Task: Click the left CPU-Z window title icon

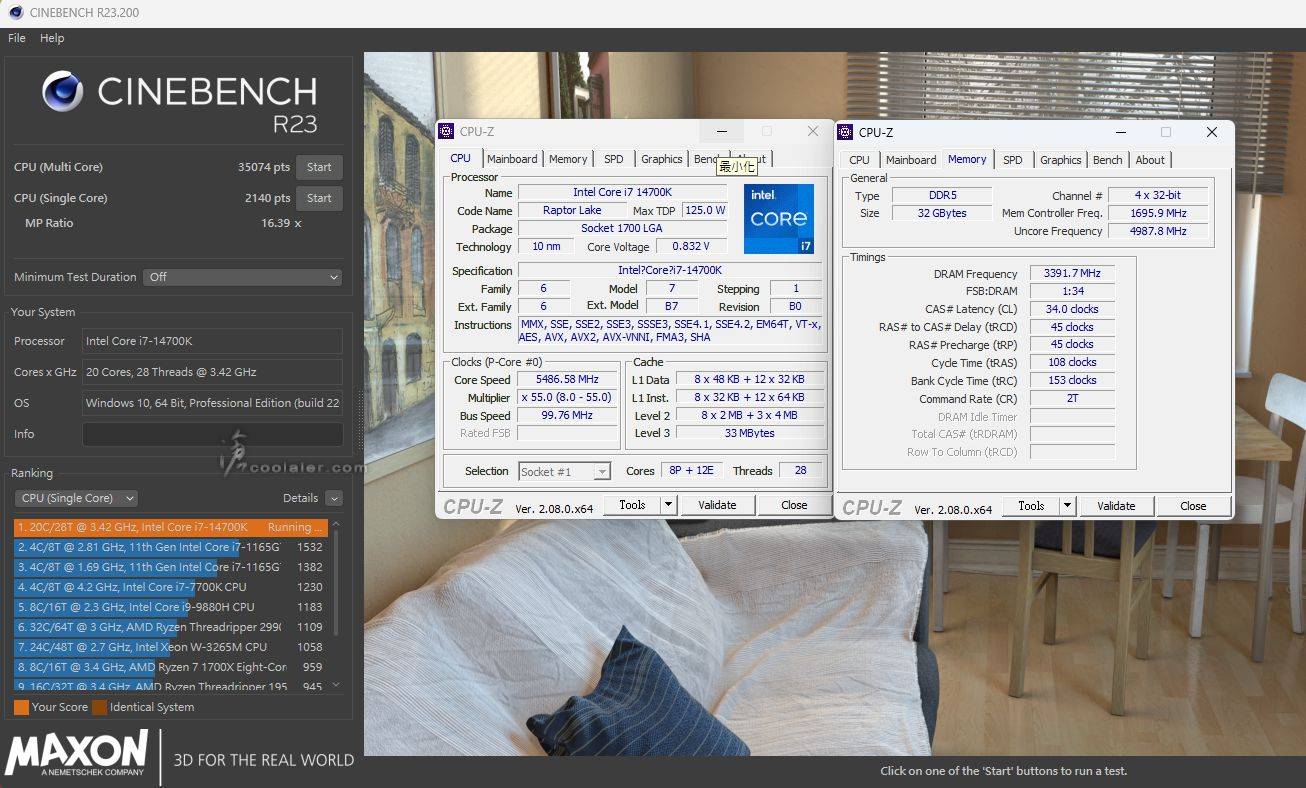Action: coord(447,131)
